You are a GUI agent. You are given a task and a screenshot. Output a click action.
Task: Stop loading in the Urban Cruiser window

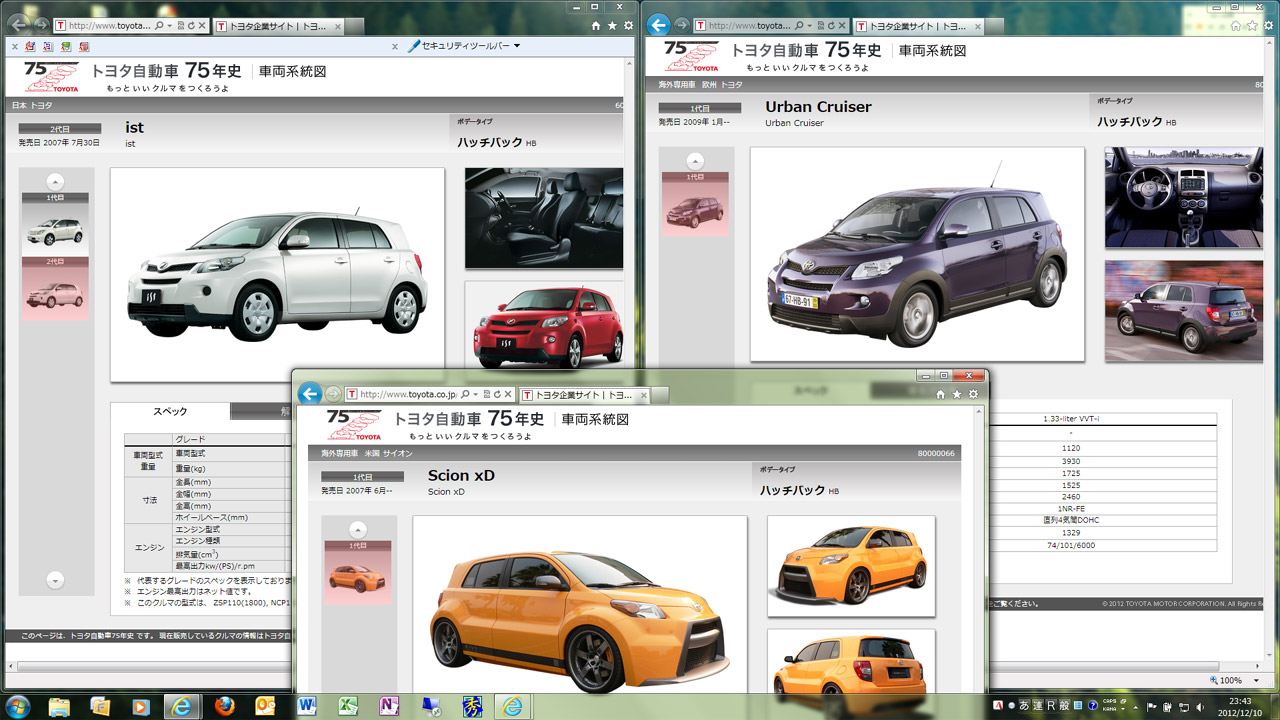[842, 26]
